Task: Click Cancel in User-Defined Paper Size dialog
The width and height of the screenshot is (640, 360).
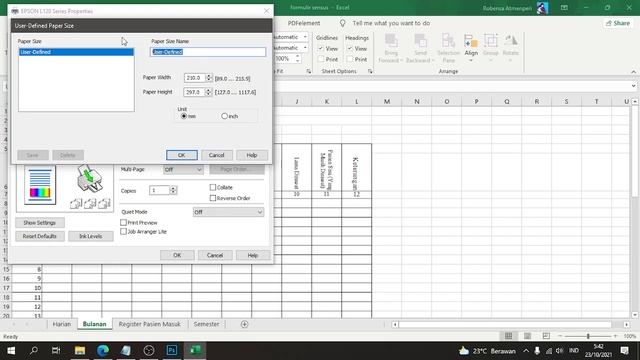Action: pos(216,155)
